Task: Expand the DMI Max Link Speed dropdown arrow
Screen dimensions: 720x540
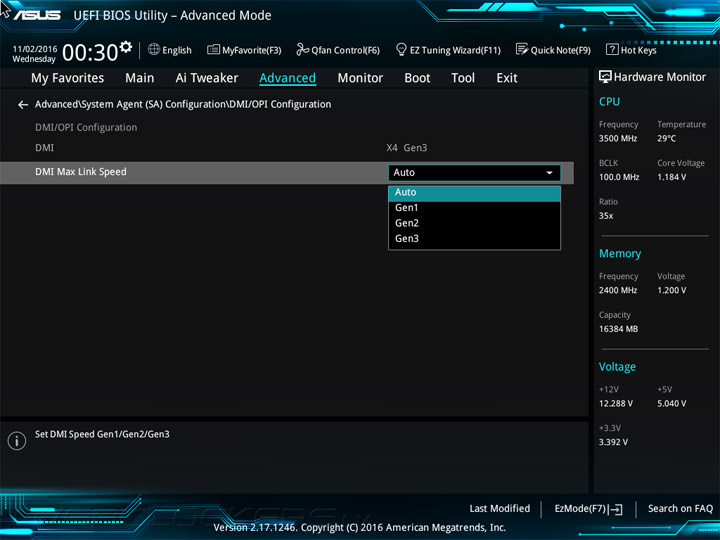Action: coord(549,173)
